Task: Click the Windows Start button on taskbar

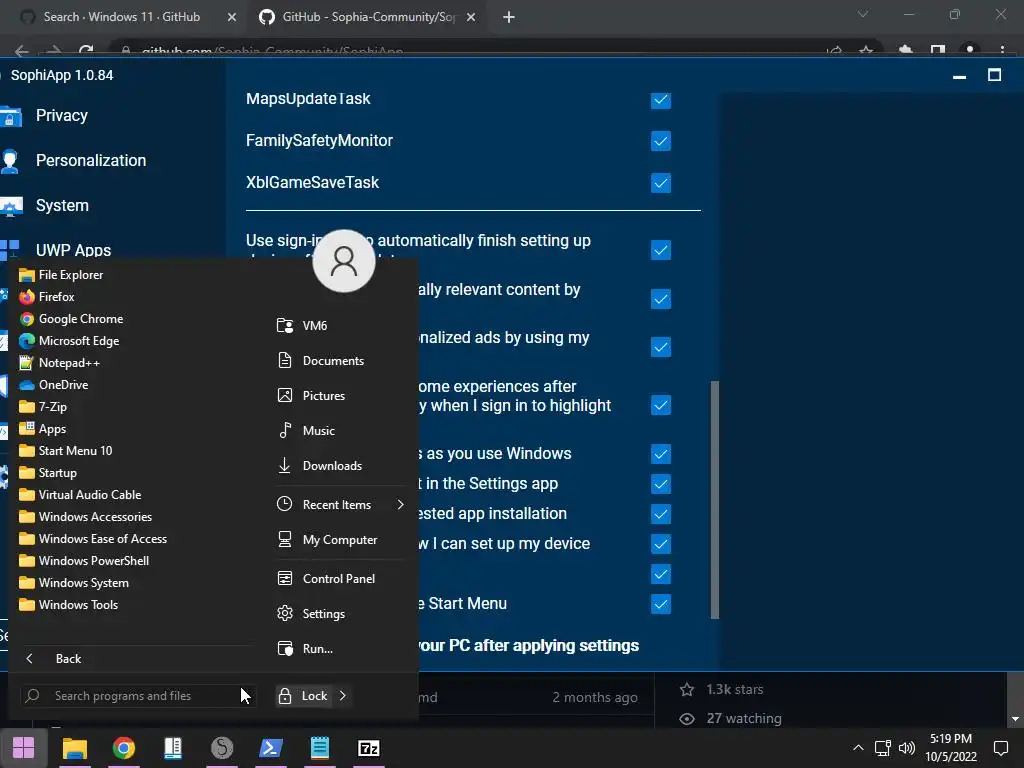Action: [x=24, y=748]
